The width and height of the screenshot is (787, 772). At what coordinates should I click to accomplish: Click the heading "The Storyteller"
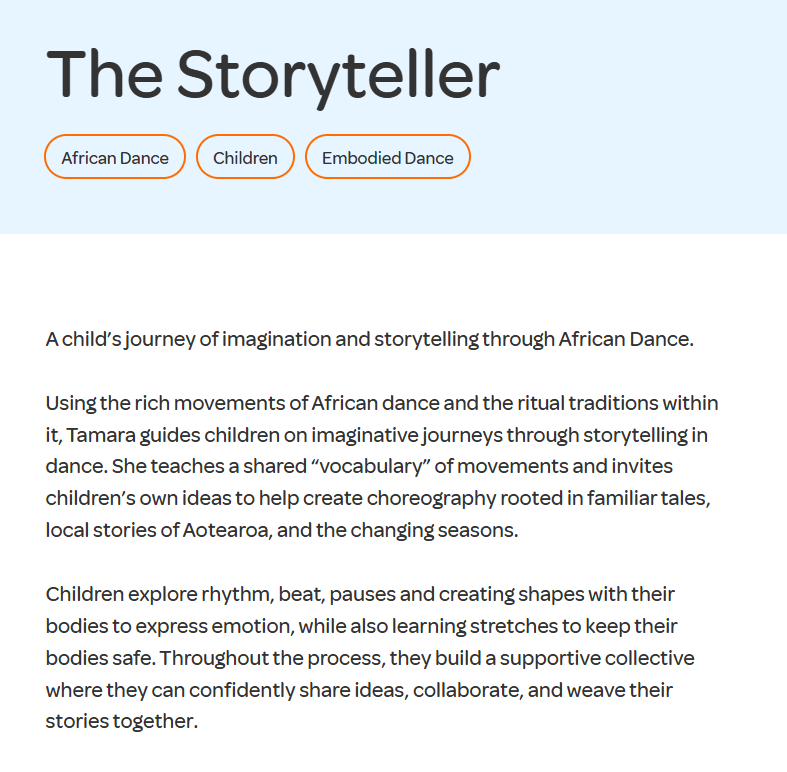click(x=273, y=73)
